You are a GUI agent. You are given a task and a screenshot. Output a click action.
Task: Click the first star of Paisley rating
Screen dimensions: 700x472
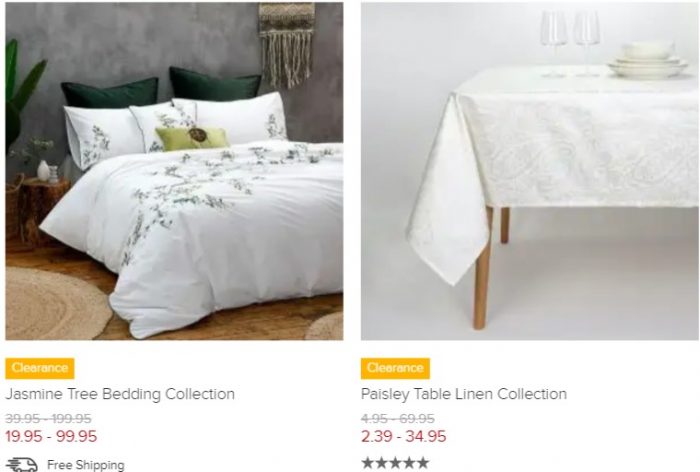(x=368, y=463)
